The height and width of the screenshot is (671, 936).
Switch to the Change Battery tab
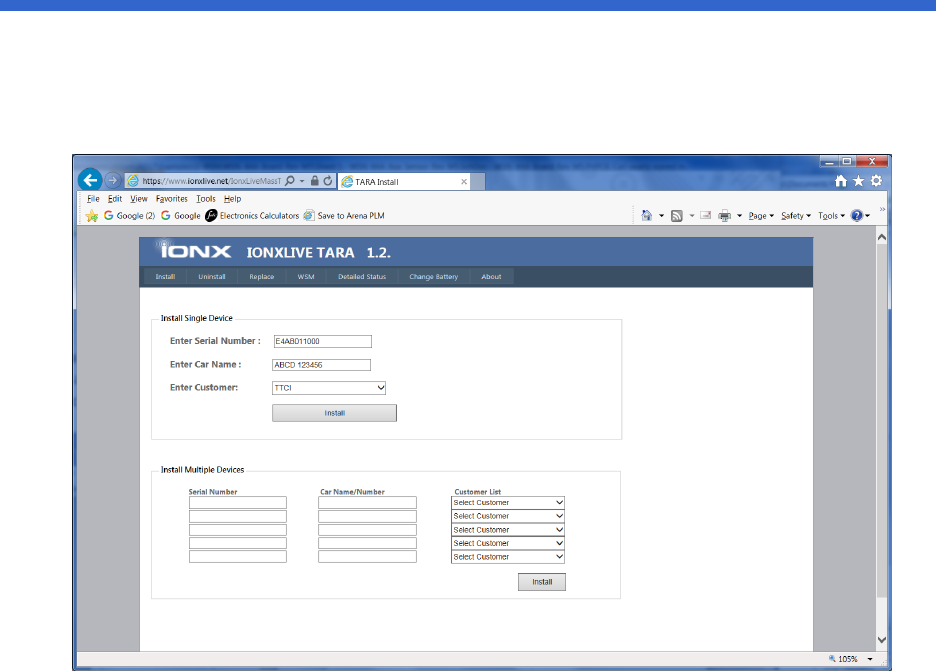click(433, 276)
